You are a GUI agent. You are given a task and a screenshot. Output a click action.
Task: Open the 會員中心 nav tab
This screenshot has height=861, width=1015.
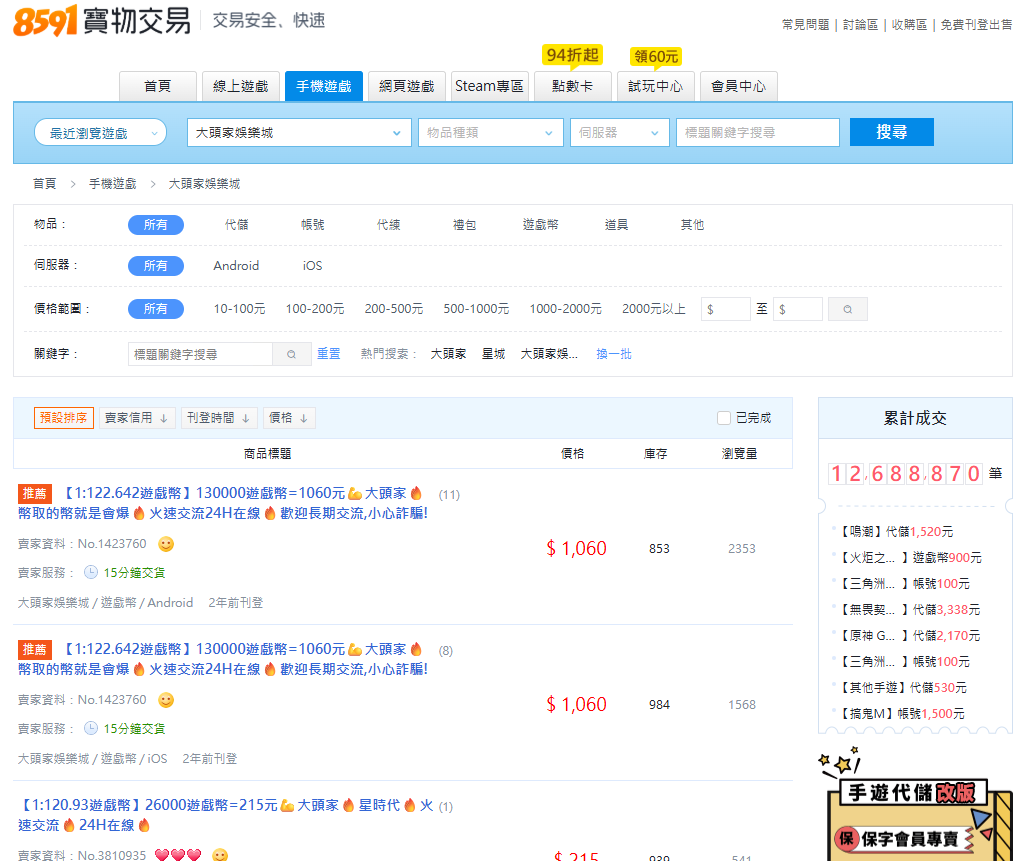point(739,86)
